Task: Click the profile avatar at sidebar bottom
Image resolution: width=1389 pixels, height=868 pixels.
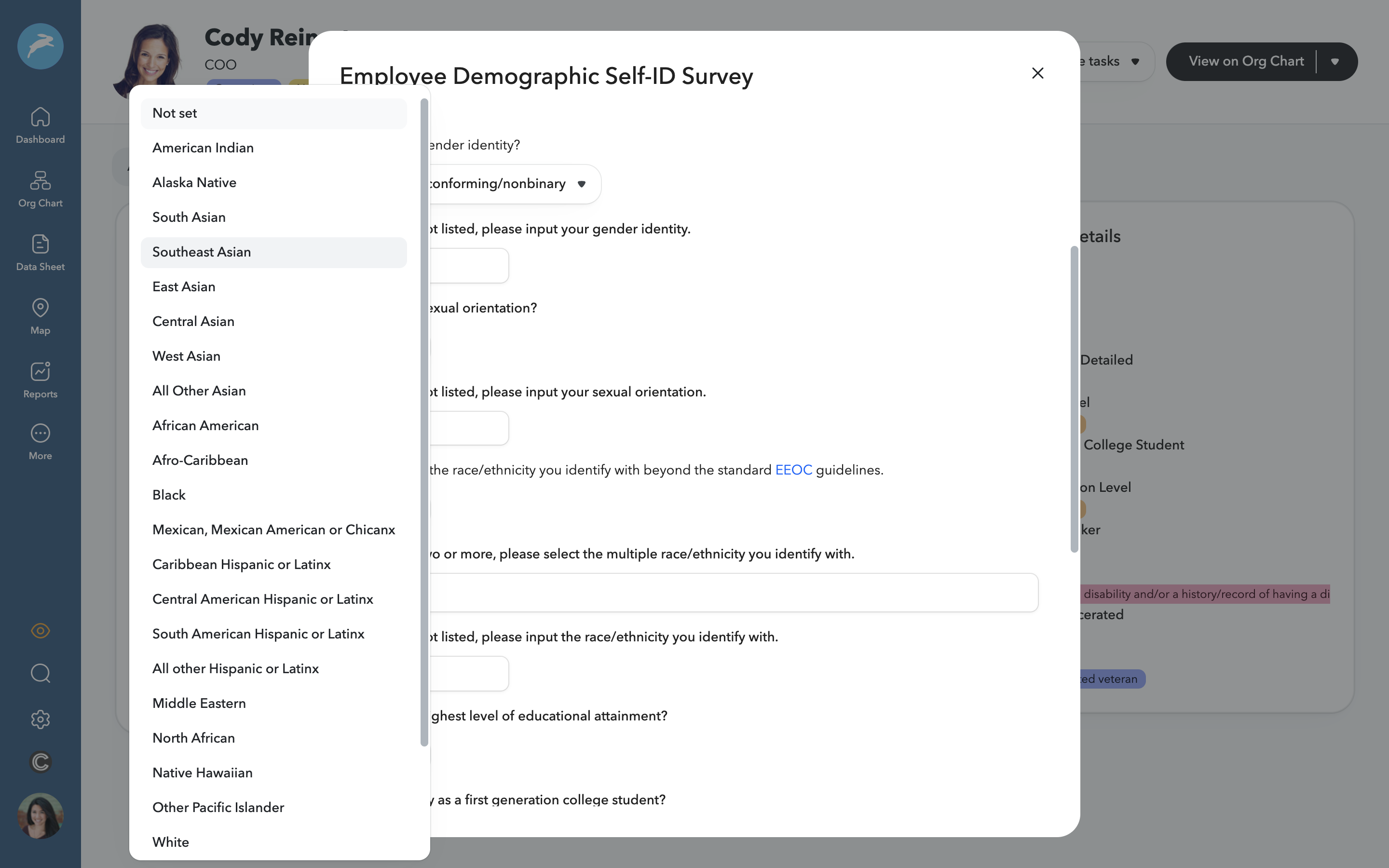Action: pos(40,815)
